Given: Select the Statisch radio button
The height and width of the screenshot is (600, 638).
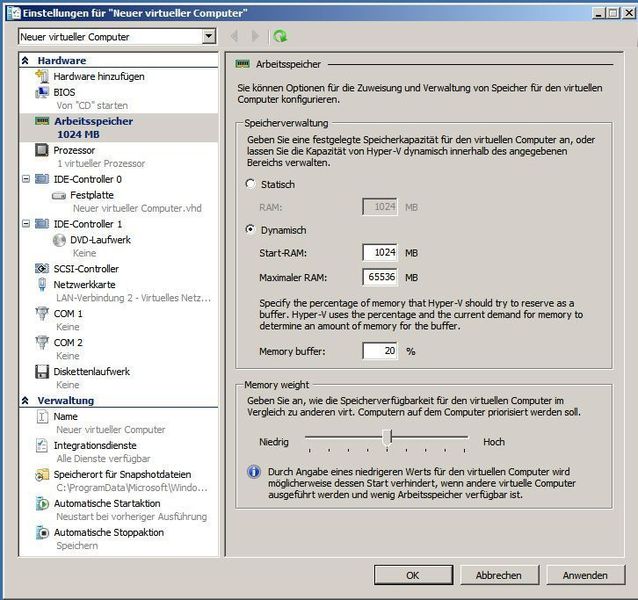Looking at the screenshot, I should pos(250,184).
